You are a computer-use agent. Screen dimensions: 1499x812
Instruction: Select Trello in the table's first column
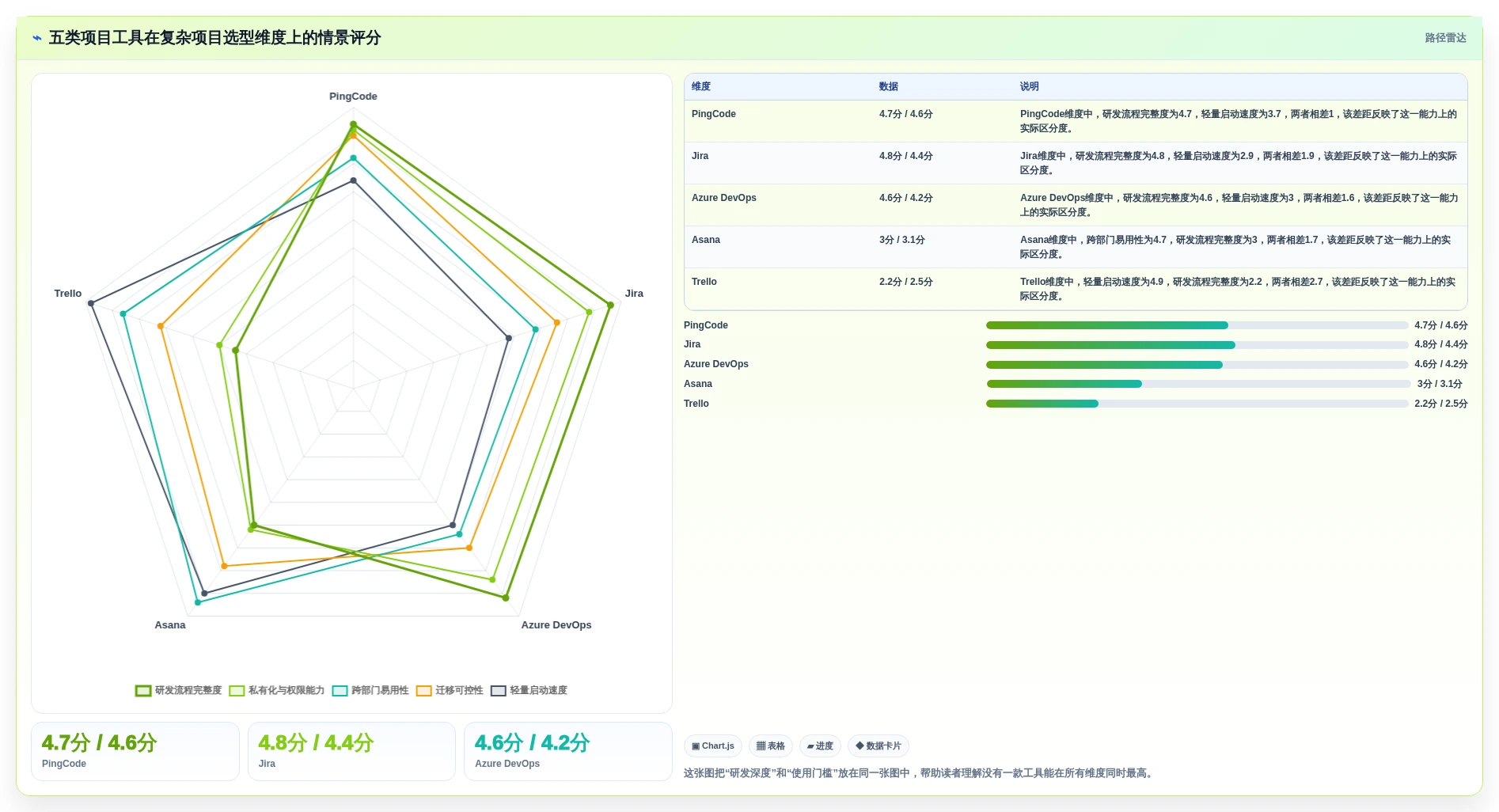(x=704, y=282)
